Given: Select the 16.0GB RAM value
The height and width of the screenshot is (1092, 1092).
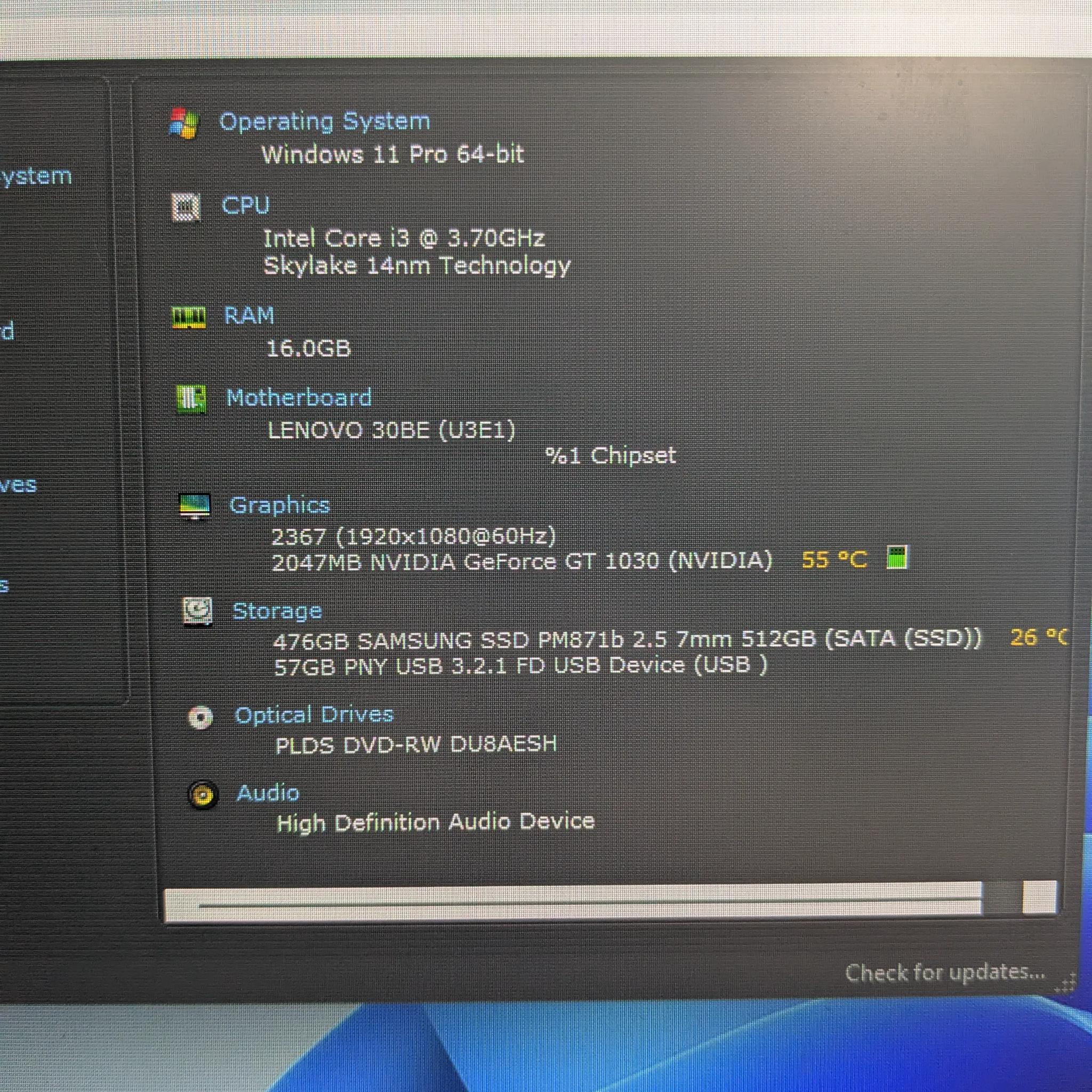Looking at the screenshot, I should point(309,348).
